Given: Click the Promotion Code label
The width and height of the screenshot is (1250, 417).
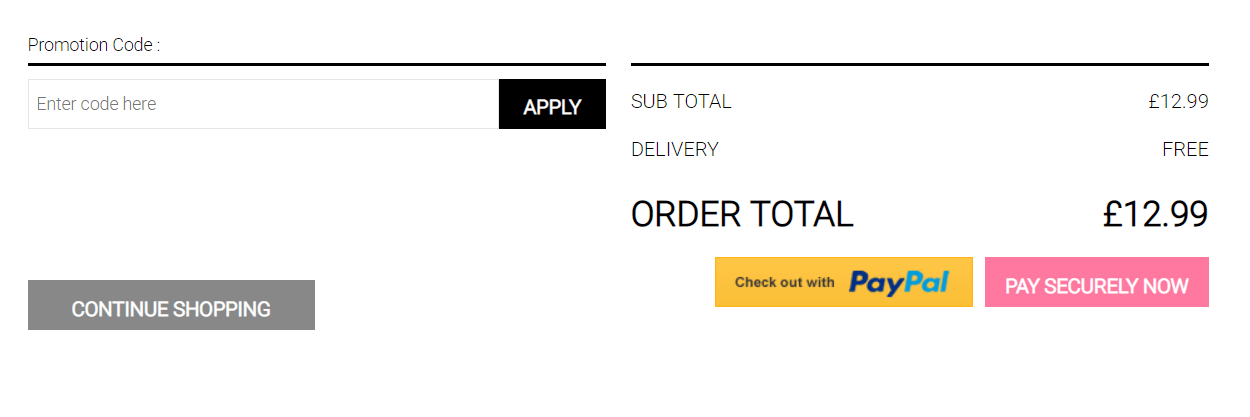Looking at the screenshot, I should coord(94,45).
